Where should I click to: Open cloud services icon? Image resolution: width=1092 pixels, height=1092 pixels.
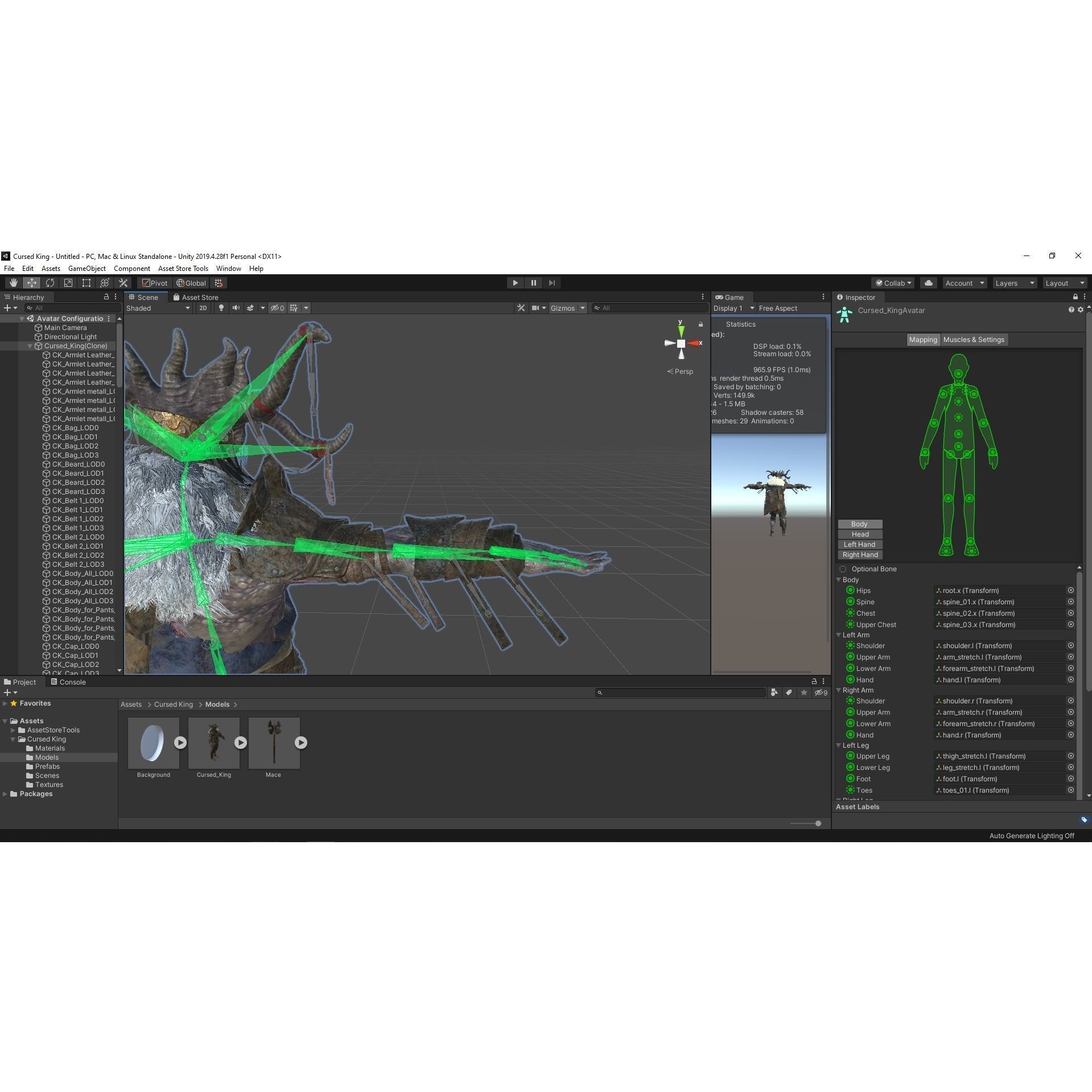coord(928,283)
